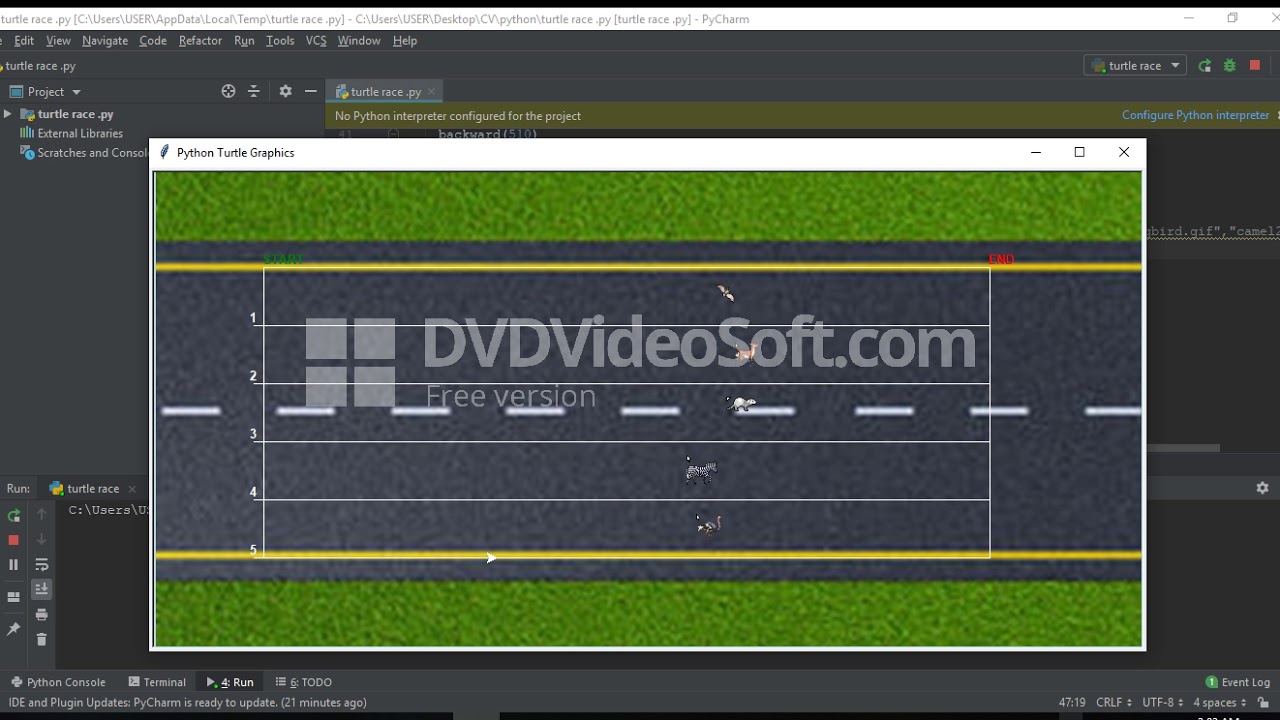Open the VCS menu

pyautogui.click(x=316, y=41)
